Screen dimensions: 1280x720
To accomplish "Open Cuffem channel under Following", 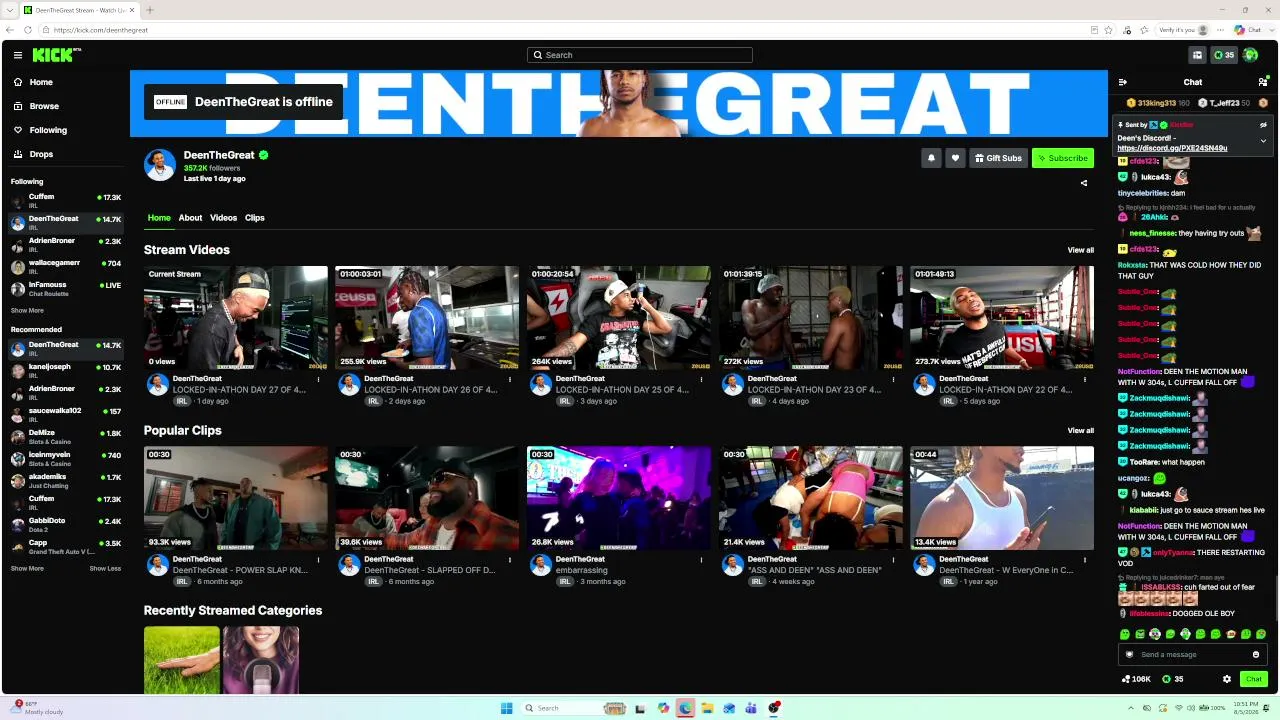I will [x=66, y=201].
